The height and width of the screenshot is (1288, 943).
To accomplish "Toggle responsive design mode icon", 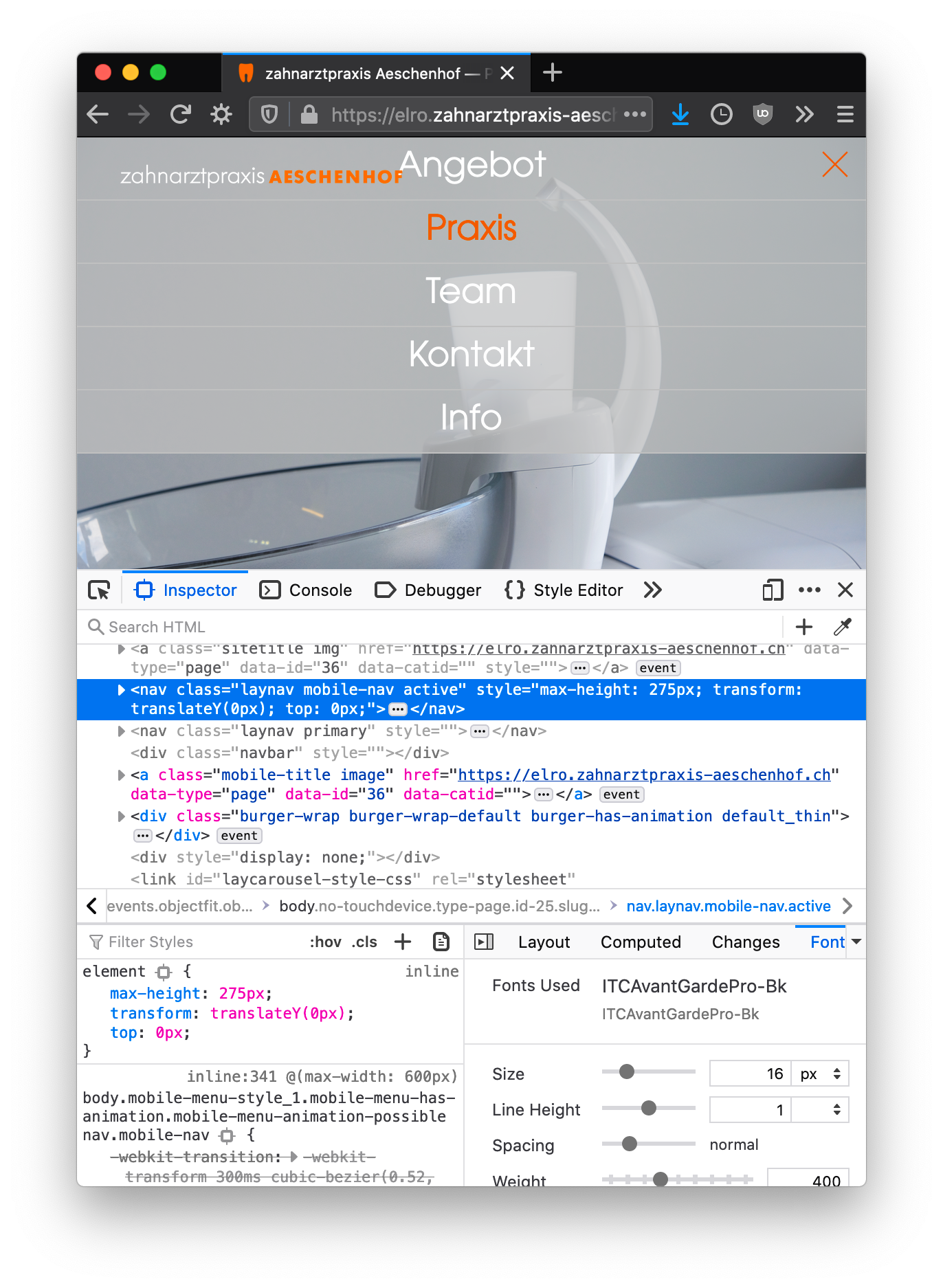I will tap(773, 590).
